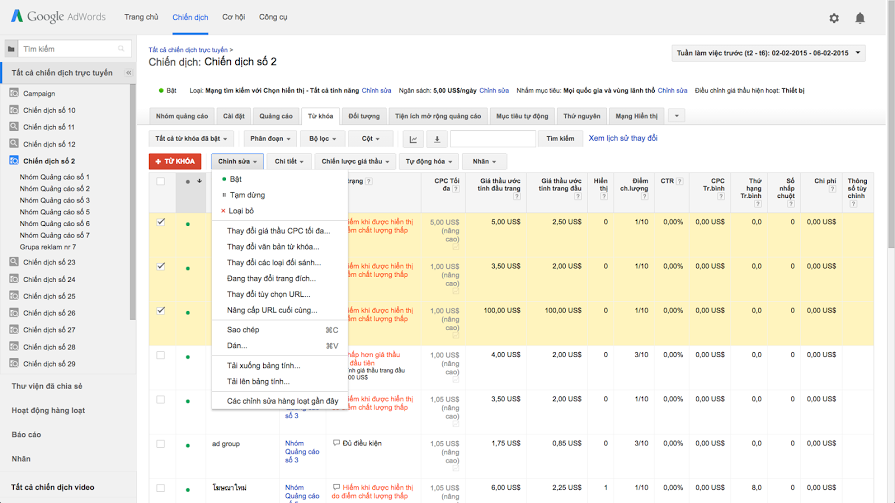The height and width of the screenshot is (503, 895).
Task: Click the icon beside Chiến dịch số 29
Action: pos(14,363)
